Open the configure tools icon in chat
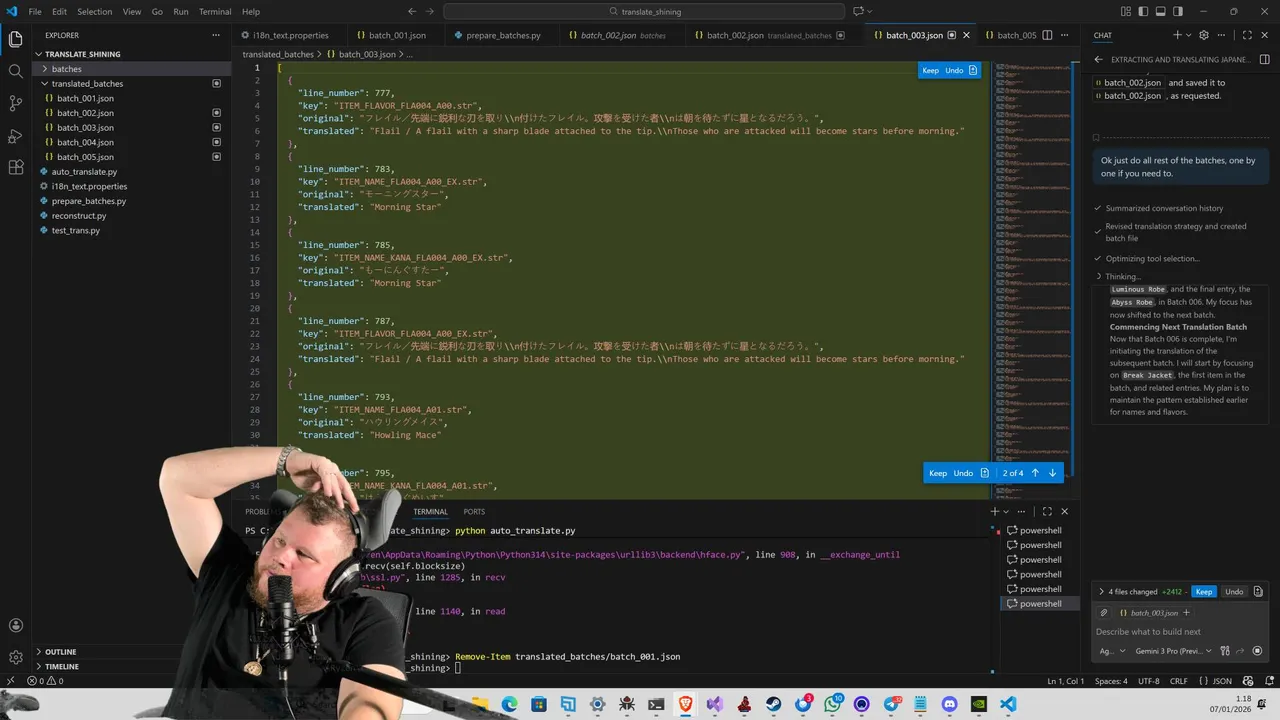This screenshot has width=1280, height=720. click(1225, 651)
